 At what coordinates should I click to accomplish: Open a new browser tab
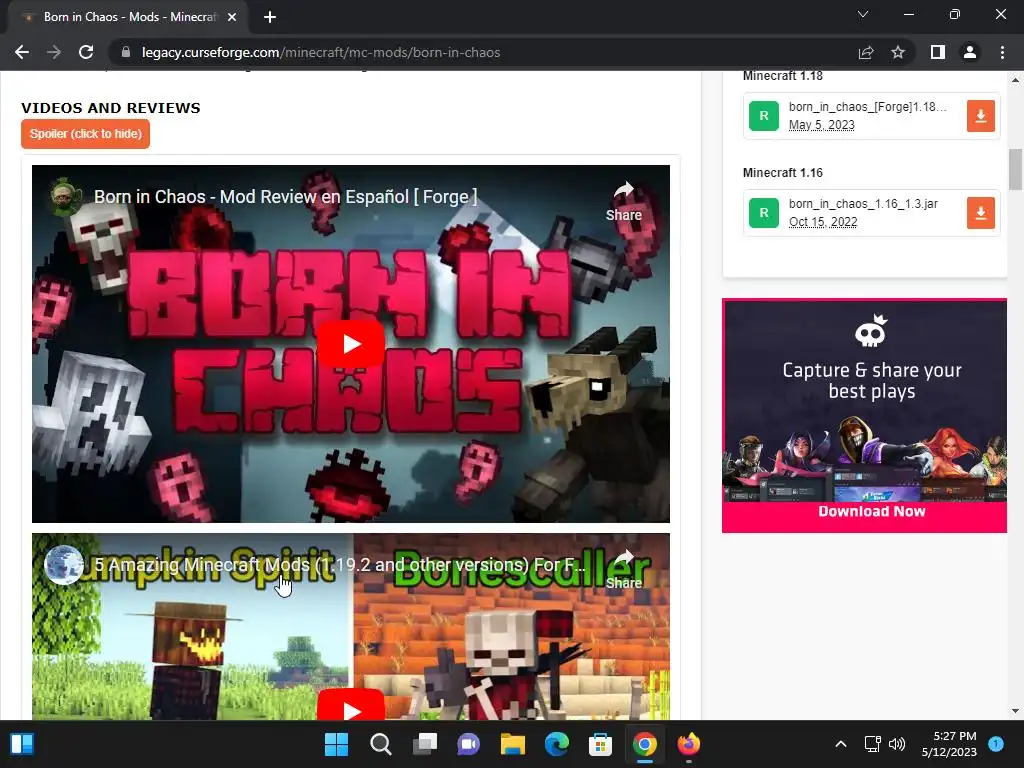[270, 17]
